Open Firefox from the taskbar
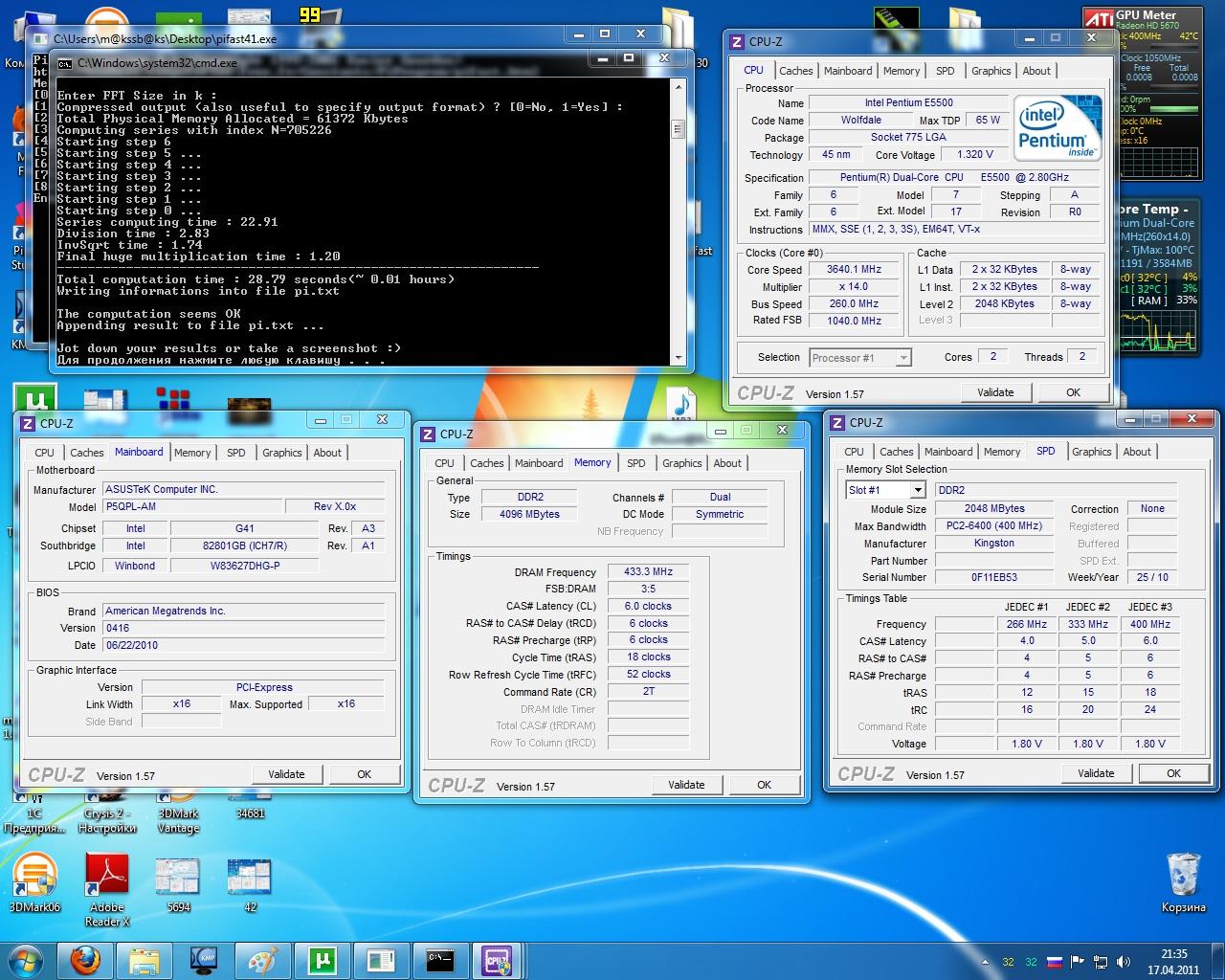The image size is (1225, 980). pyautogui.click(x=85, y=960)
